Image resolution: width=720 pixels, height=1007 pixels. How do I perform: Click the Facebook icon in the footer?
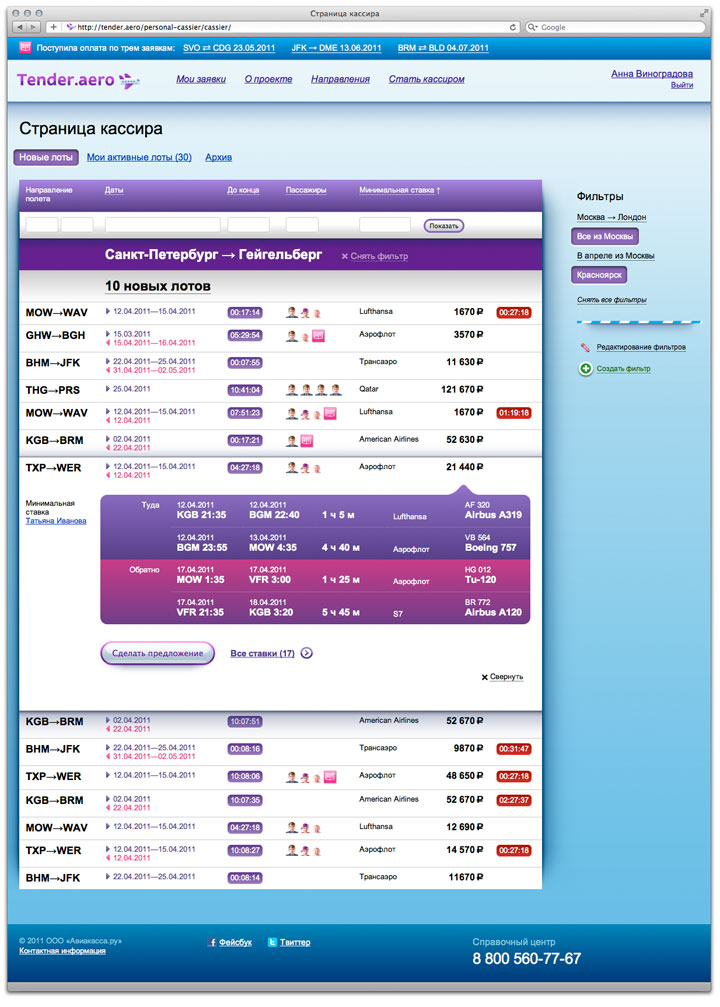click(x=212, y=942)
